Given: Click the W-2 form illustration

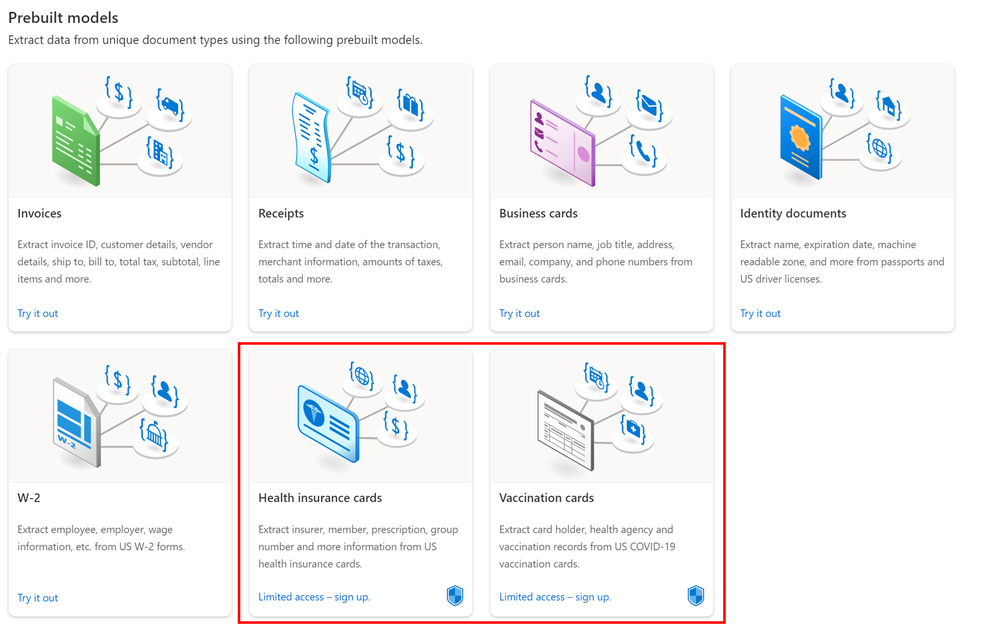Looking at the screenshot, I should (x=75, y=422).
